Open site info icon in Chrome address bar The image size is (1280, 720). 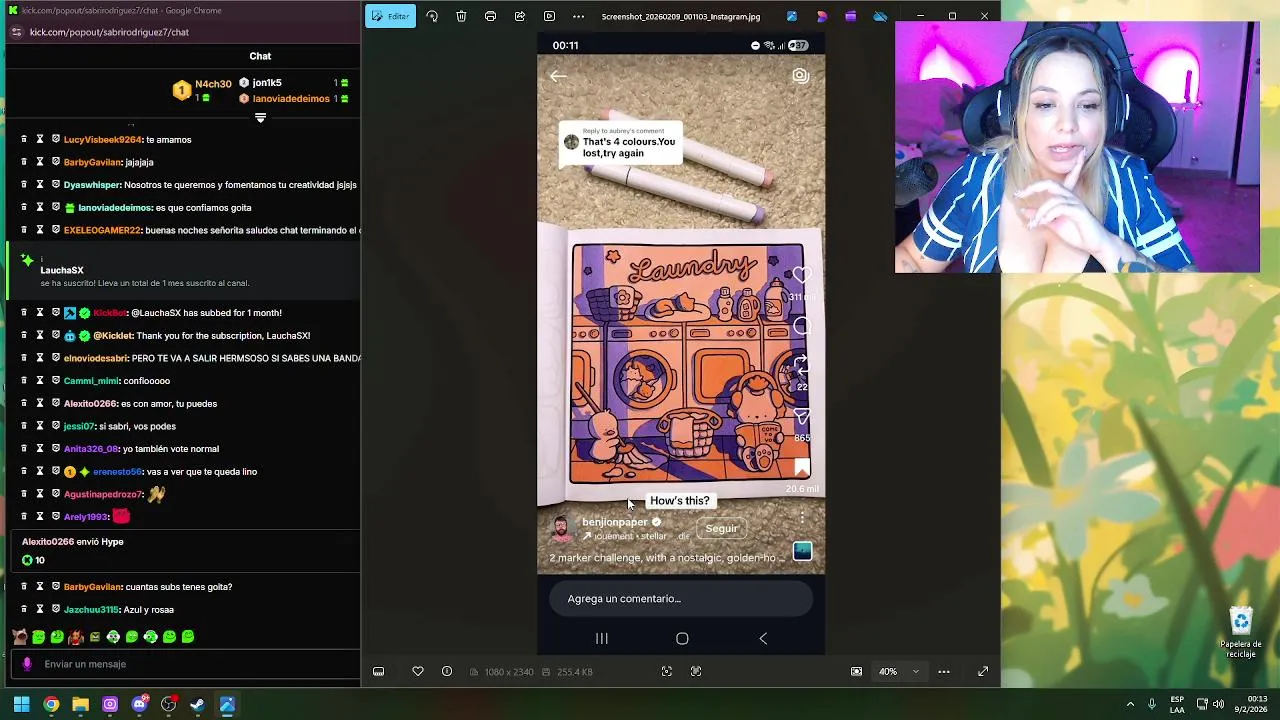[16, 32]
